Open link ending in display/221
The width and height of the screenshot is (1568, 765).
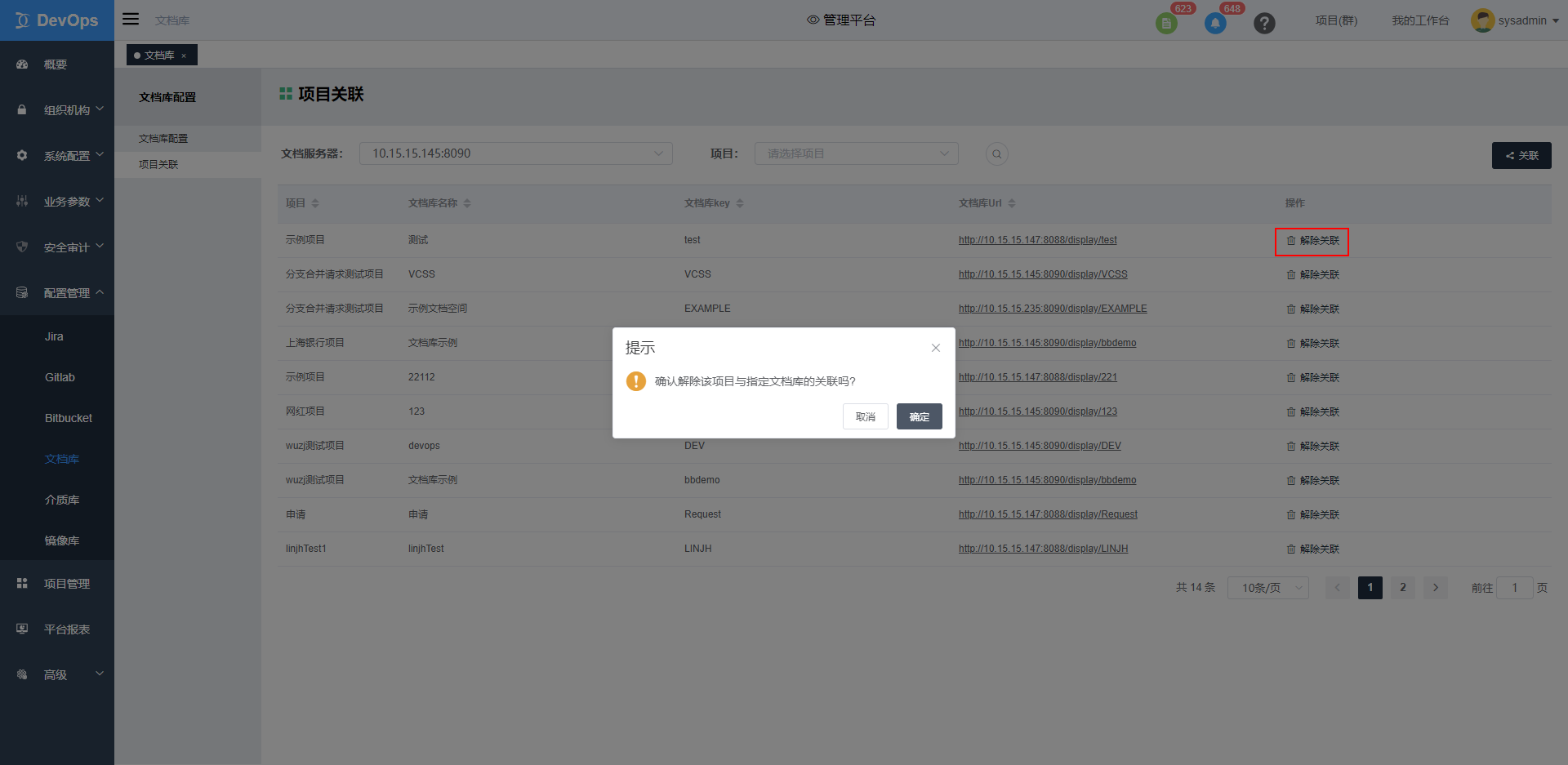coord(1037,377)
